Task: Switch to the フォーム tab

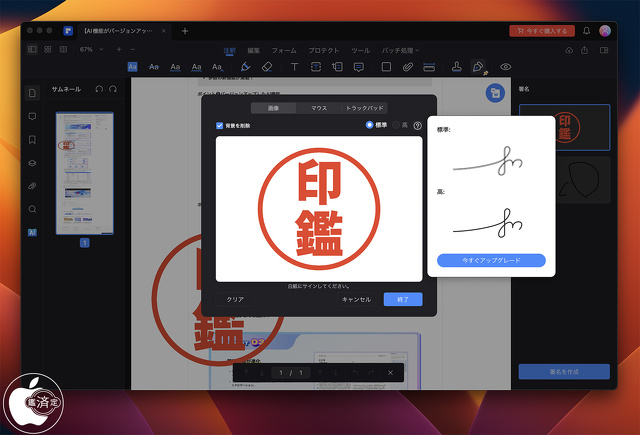Action: point(284,51)
